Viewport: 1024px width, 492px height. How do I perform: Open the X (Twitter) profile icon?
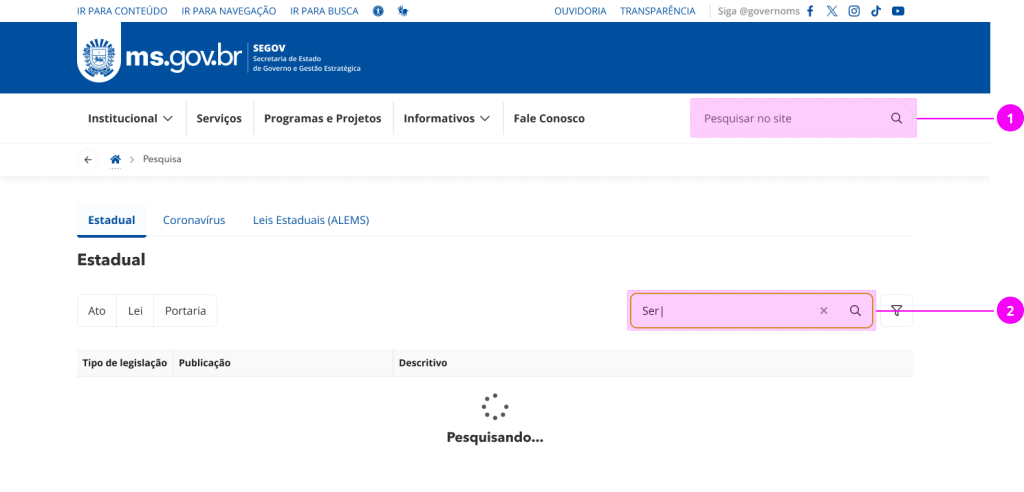point(832,11)
